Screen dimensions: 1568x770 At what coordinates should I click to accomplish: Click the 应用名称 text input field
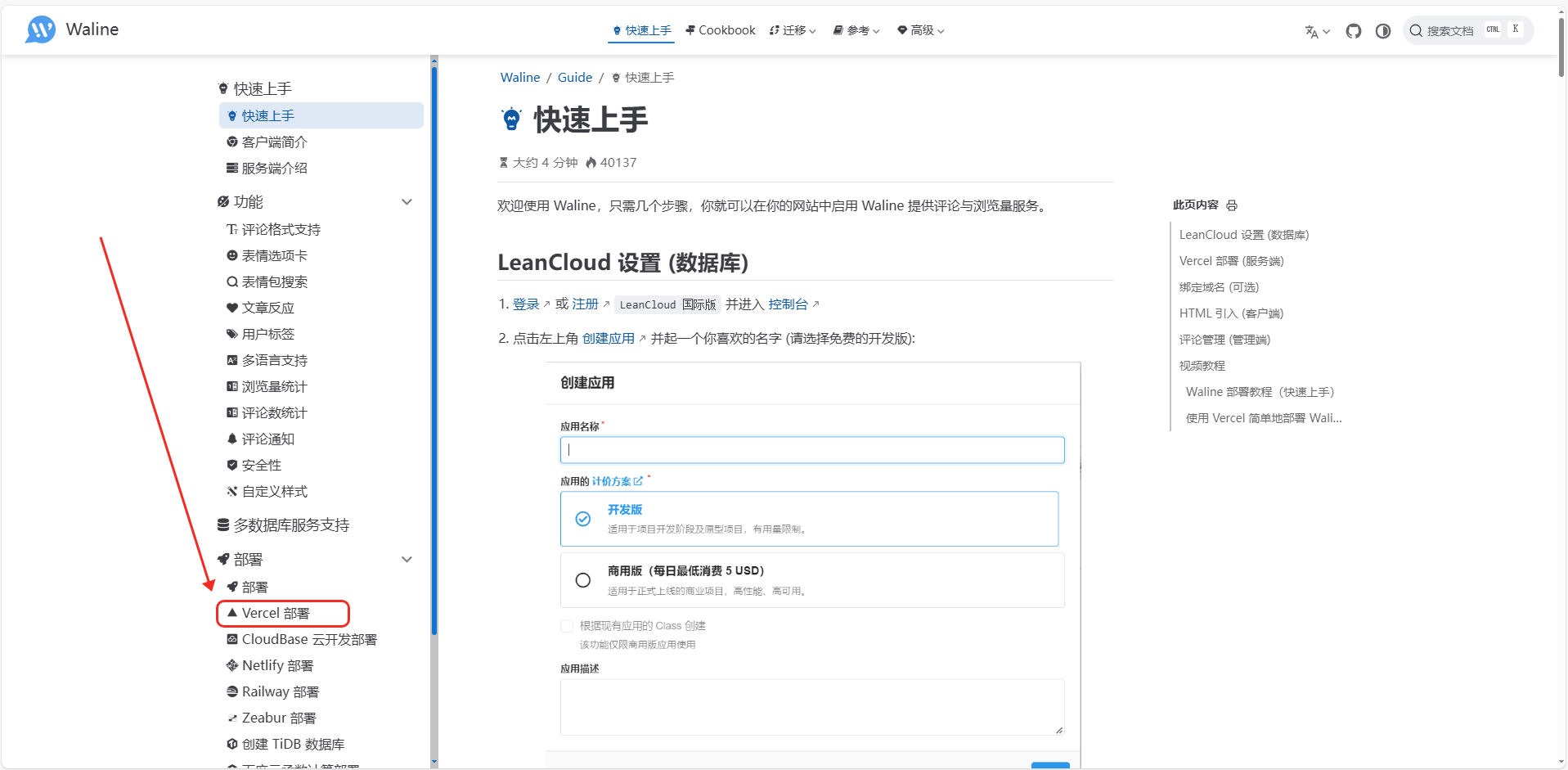(811, 450)
